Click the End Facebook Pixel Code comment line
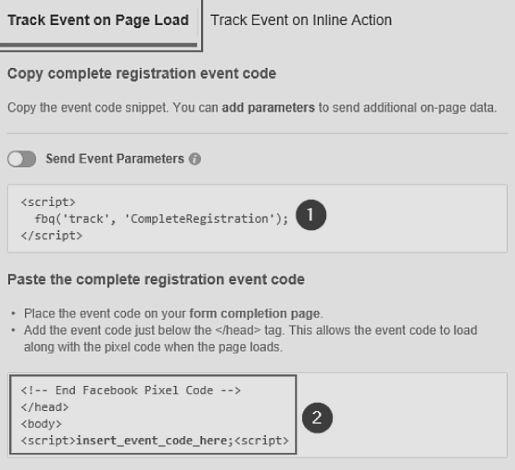The image size is (515, 470). tap(131, 390)
